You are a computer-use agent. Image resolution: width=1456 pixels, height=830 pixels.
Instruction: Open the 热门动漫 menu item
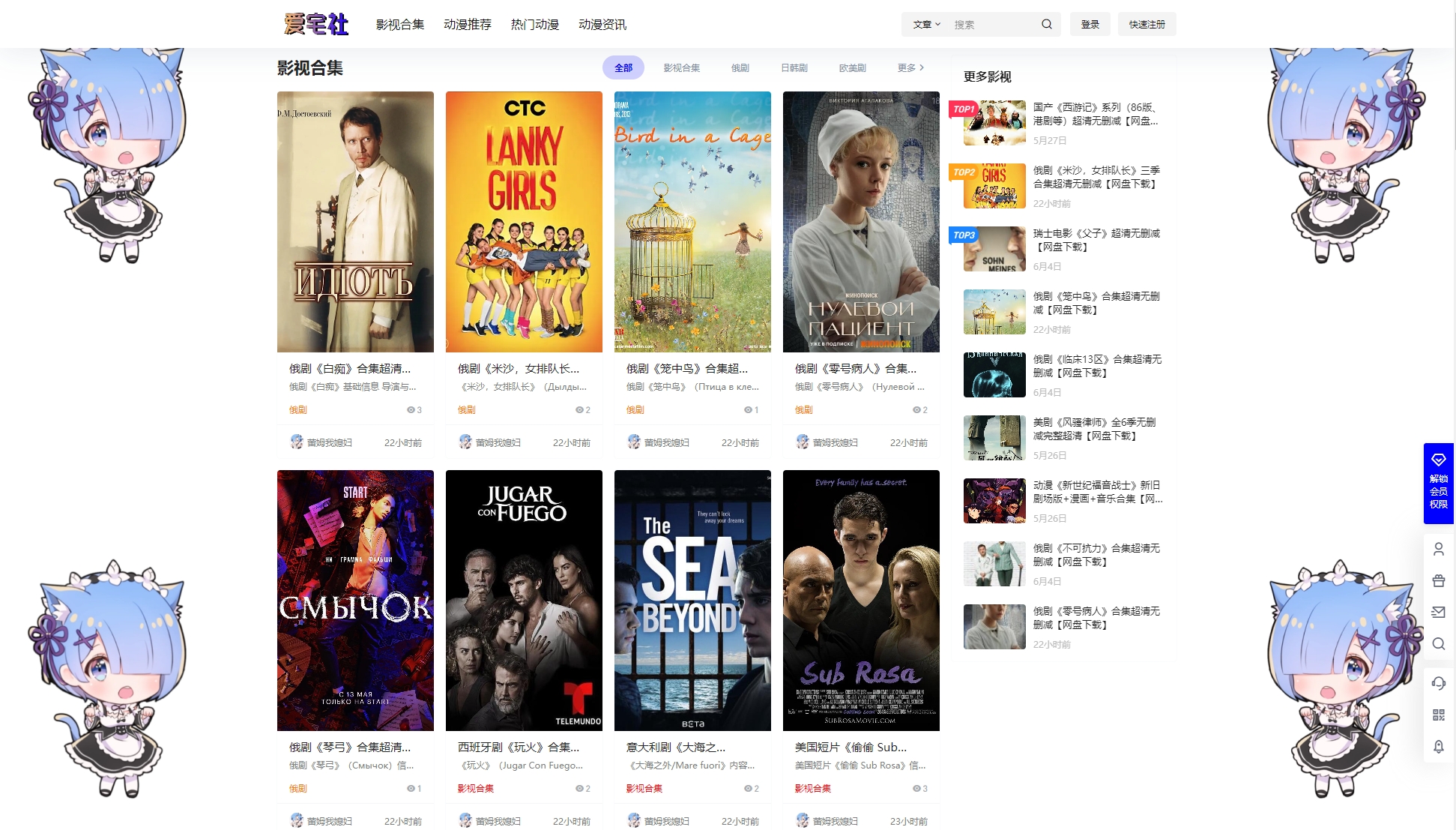(x=534, y=24)
